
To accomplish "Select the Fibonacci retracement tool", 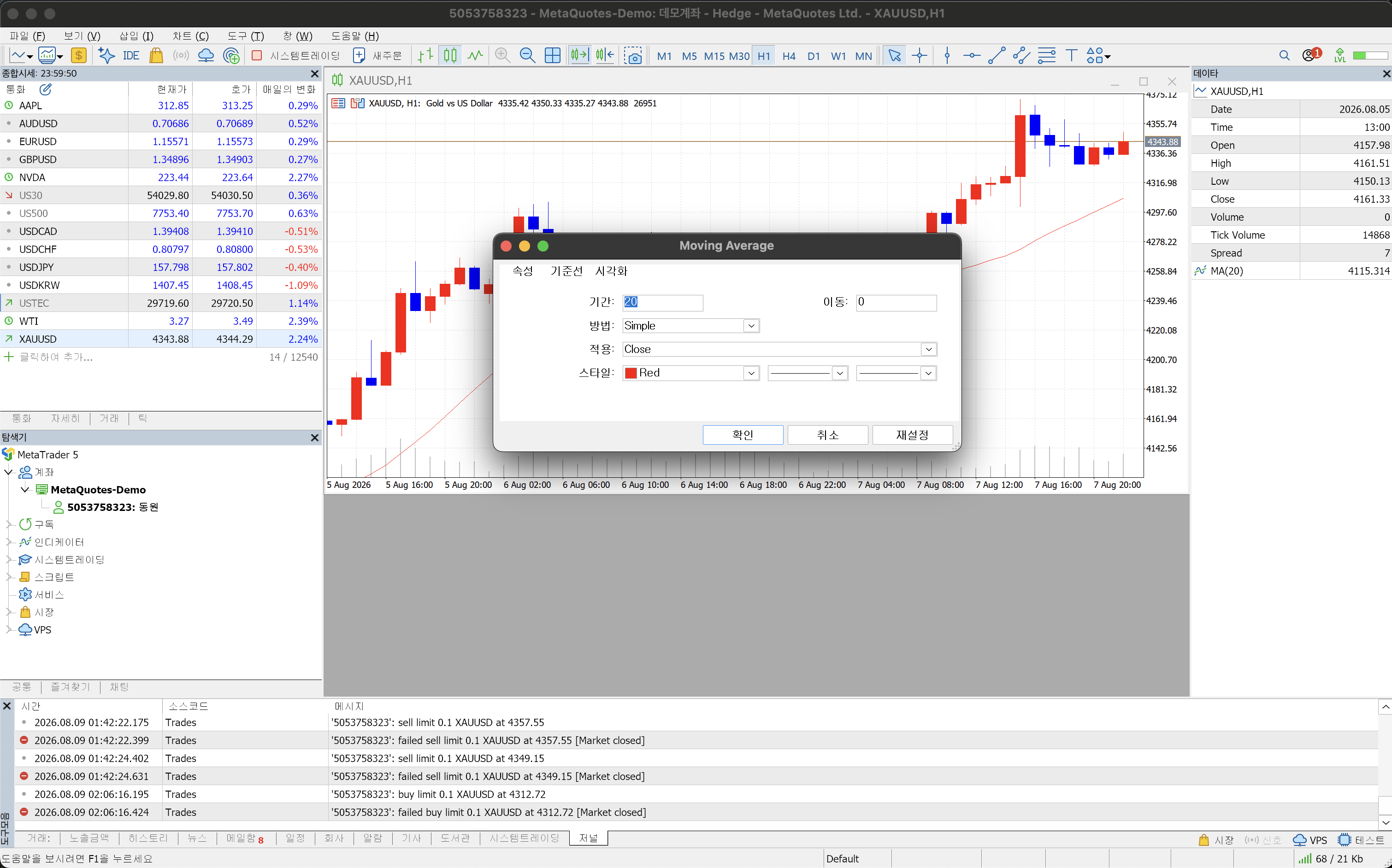I will tap(1046, 56).
